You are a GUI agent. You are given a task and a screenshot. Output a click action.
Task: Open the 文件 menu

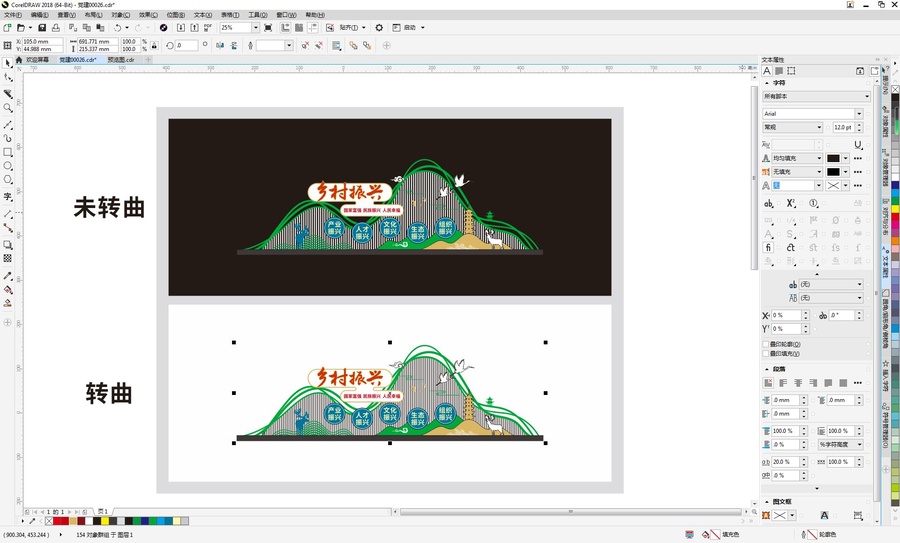[x=13, y=15]
